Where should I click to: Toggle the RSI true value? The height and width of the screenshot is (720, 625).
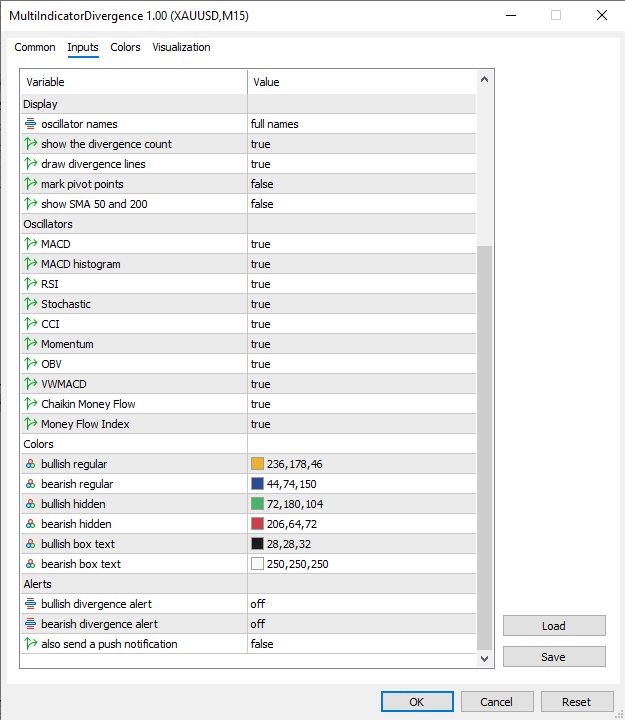click(x=362, y=284)
